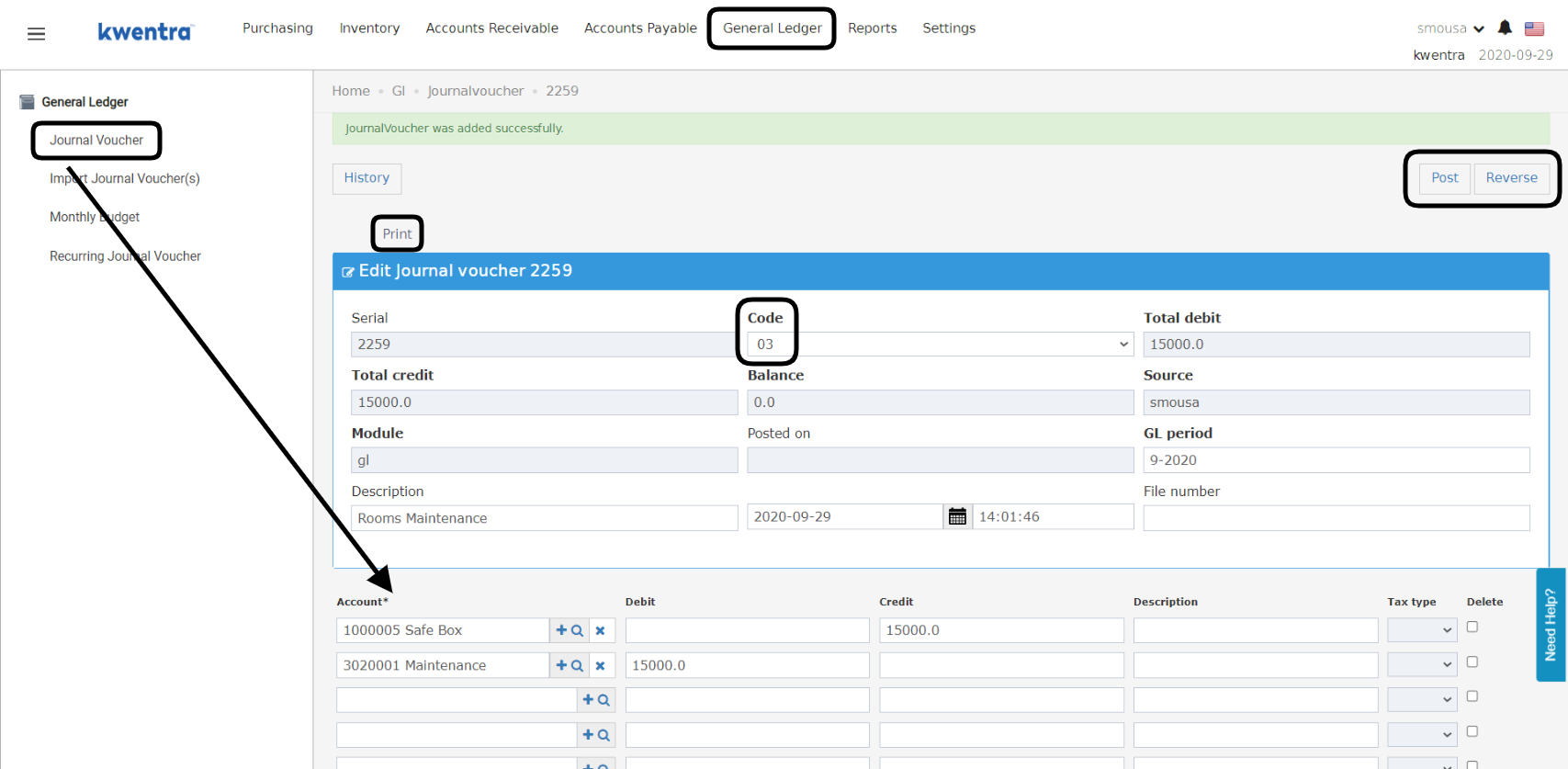The image size is (1568, 769).
Task: Click the 3020001 Maintenance account field
Action: (443, 665)
